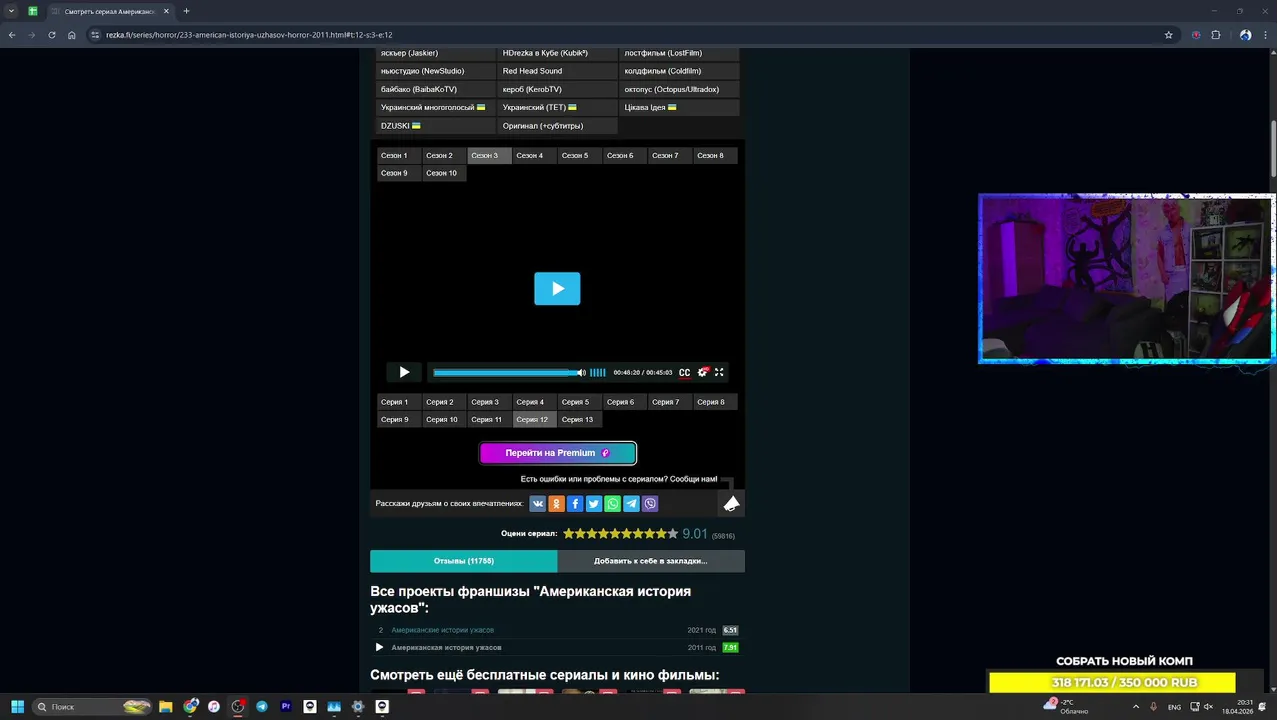Choose якскьер (Jaskier) voice-over

[x=436, y=53]
